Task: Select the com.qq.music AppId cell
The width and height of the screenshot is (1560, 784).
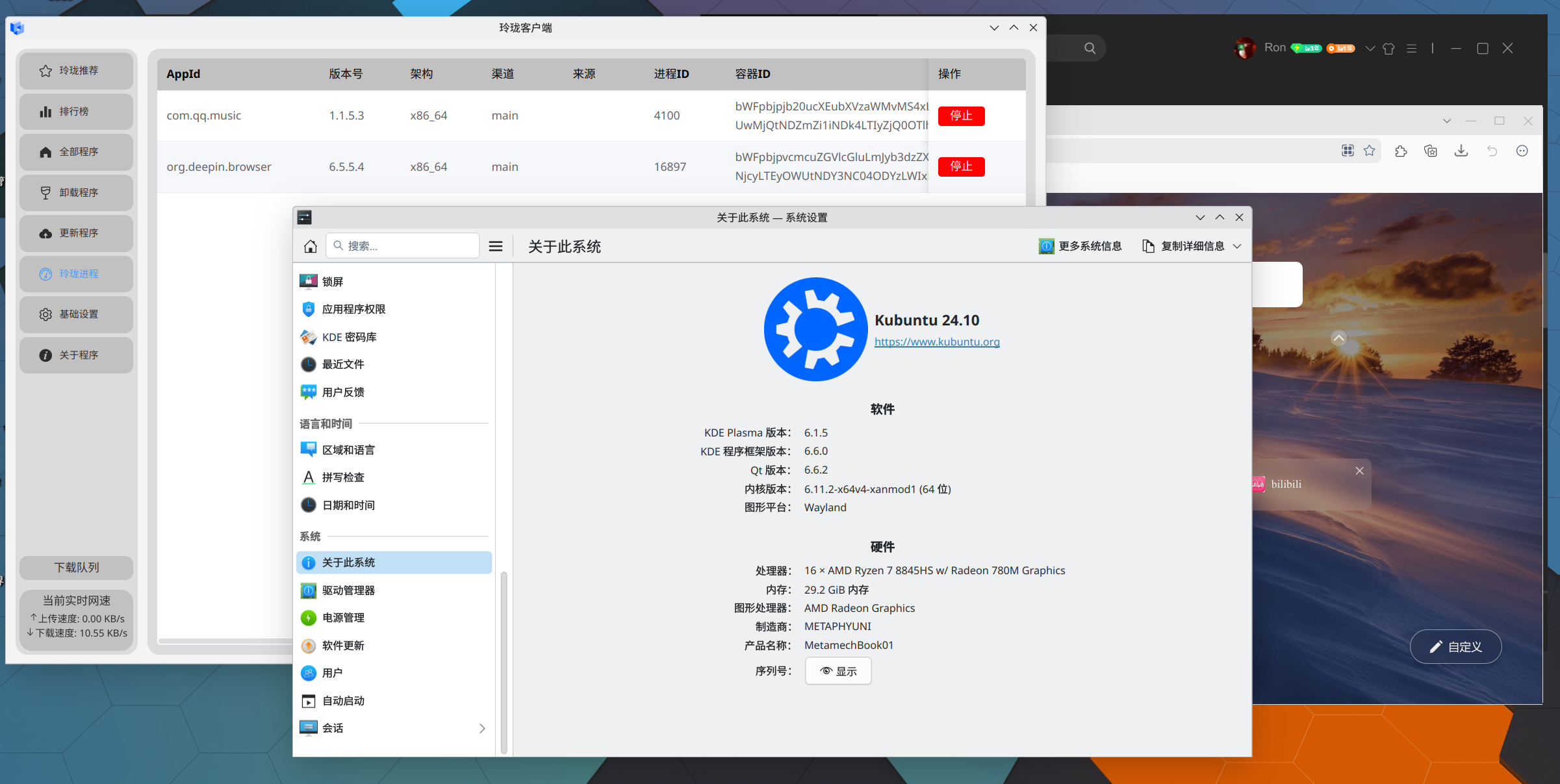Action: click(203, 116)
